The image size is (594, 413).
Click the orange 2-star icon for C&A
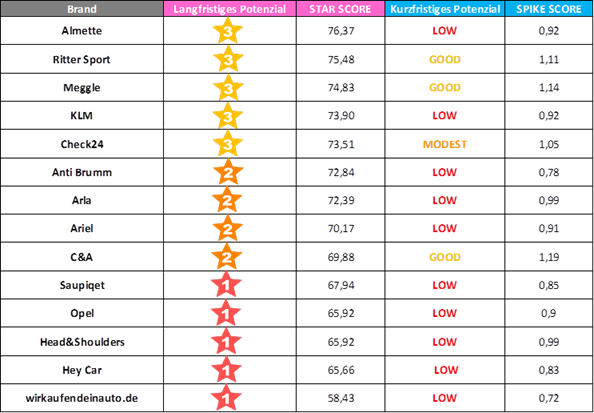228,257
